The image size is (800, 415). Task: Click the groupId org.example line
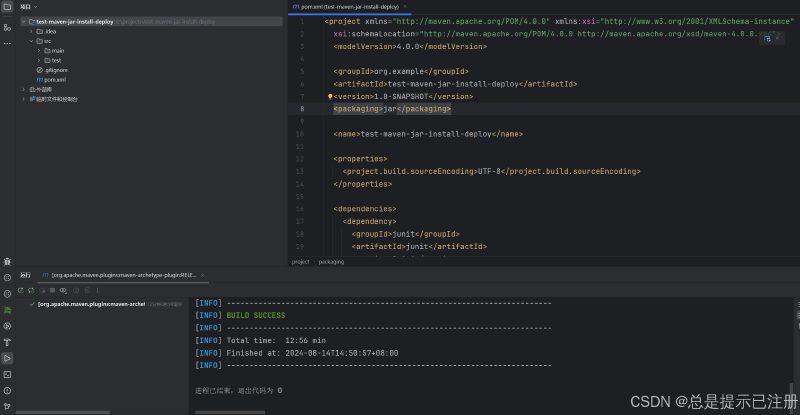pyautogui.click(x=401, y=71)
